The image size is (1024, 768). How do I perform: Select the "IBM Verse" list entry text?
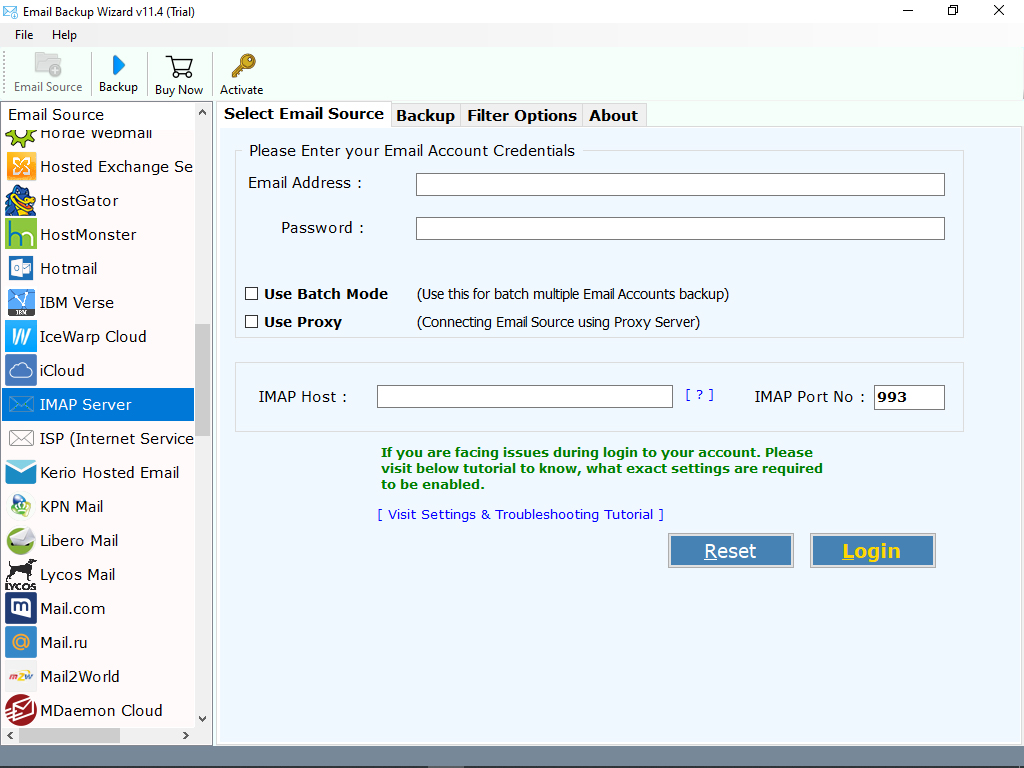[x=76, y=302]
